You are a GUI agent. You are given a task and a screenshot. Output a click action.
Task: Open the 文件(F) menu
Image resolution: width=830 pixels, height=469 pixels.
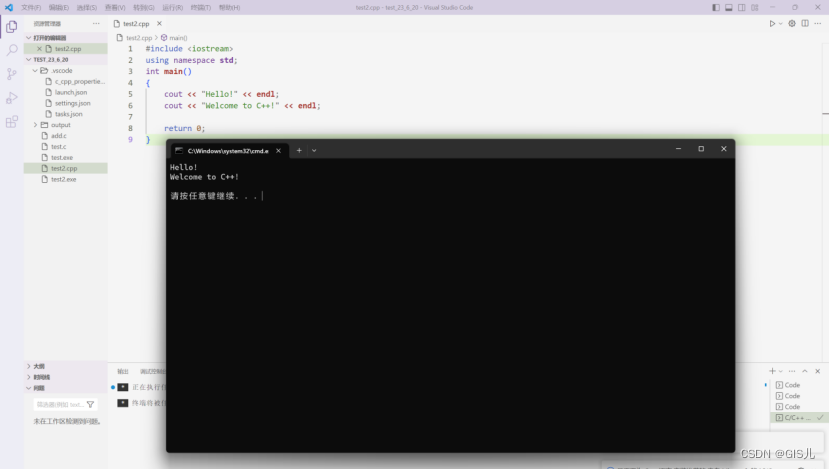pos(31,7)
